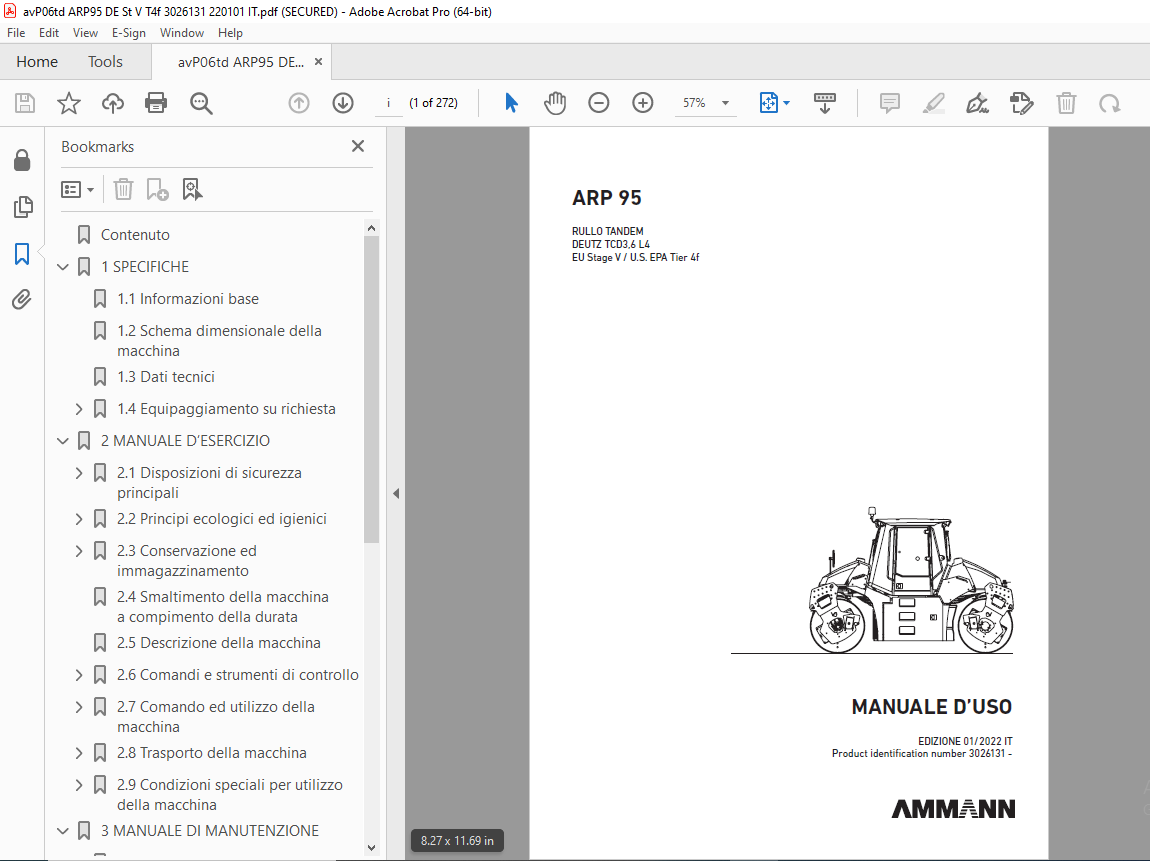Screen dimensions: 1150x861
Task: Open the Find text search tool
Action: (201, 103)
